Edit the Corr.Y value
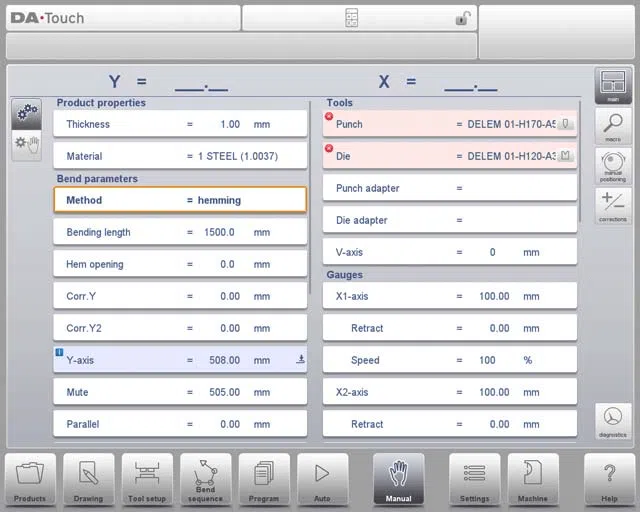The height and width of the screenshot is (512, 640). (x=180, y=296)
